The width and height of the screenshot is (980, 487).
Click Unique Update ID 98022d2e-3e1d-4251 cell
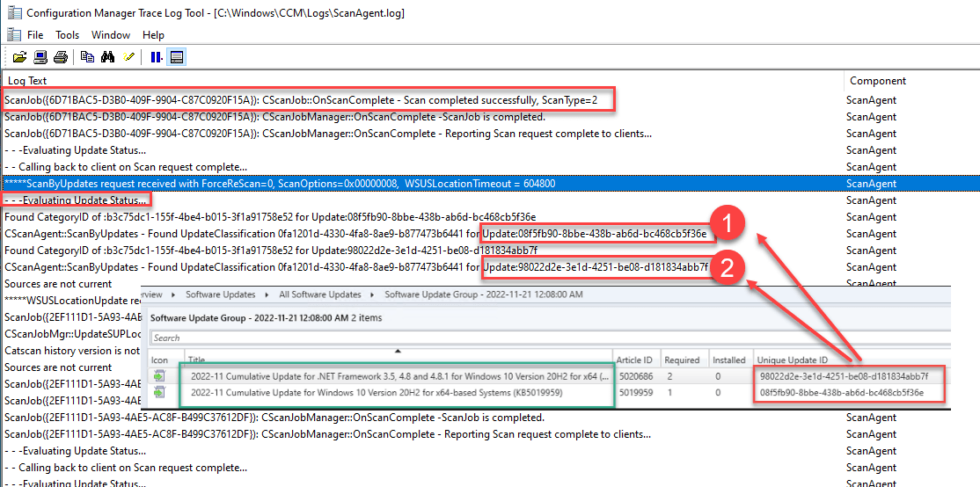point(845,376)
